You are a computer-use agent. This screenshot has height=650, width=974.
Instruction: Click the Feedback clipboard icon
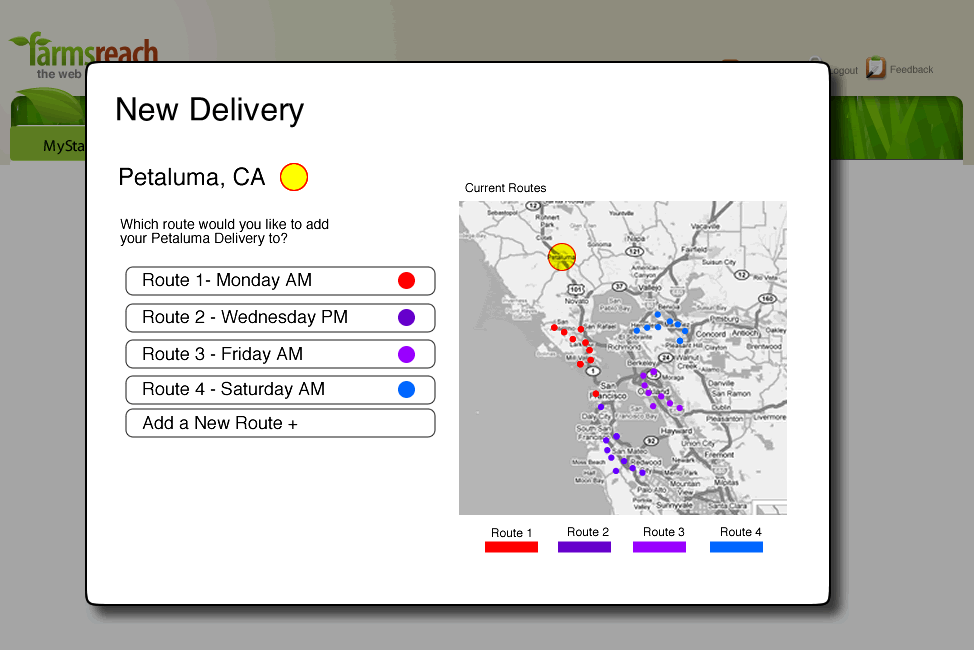coord(876,68)
